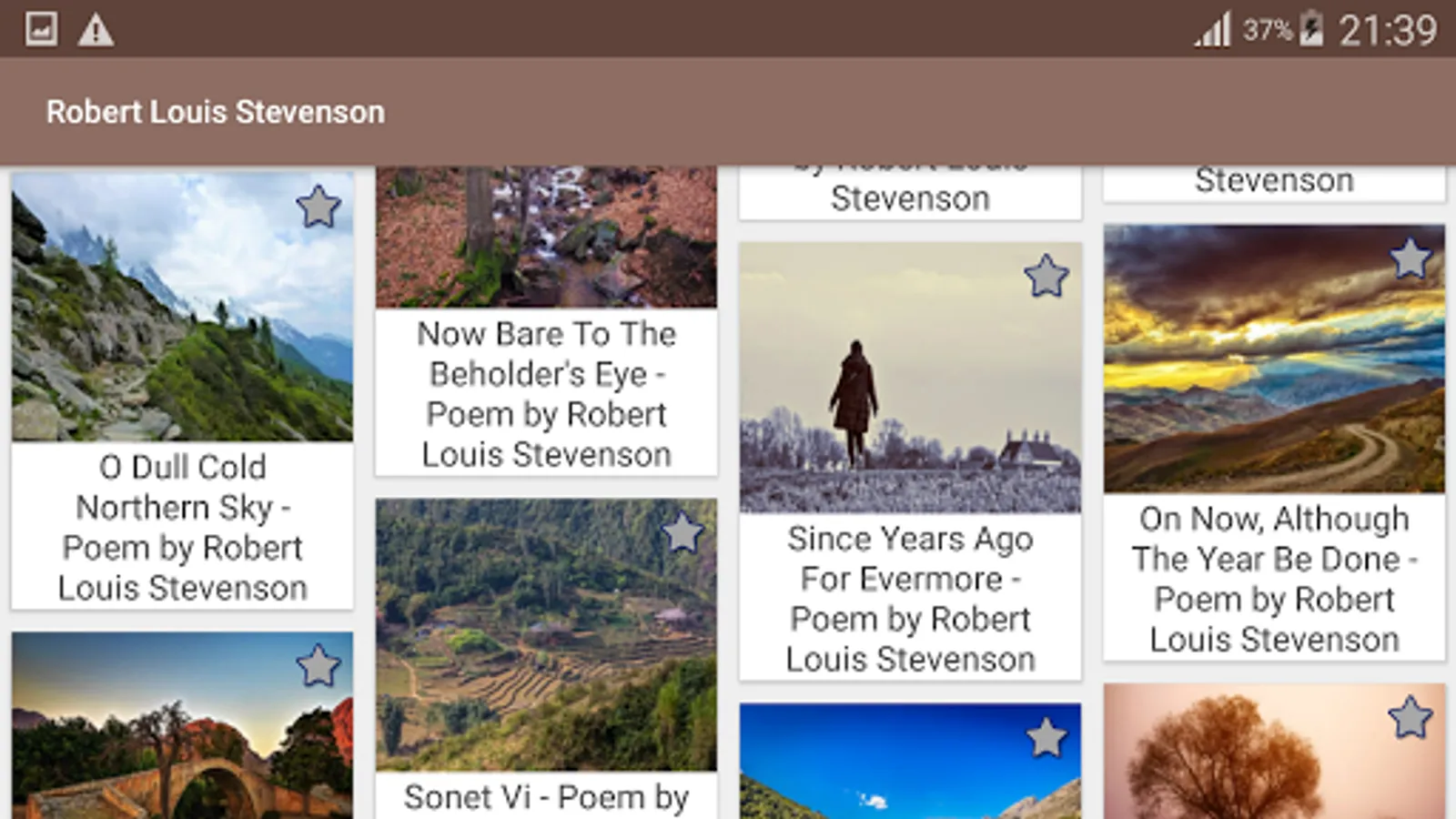Star the Sonet Vi poem card
The width and height of the screenshot is (1456, 819).
682,533
